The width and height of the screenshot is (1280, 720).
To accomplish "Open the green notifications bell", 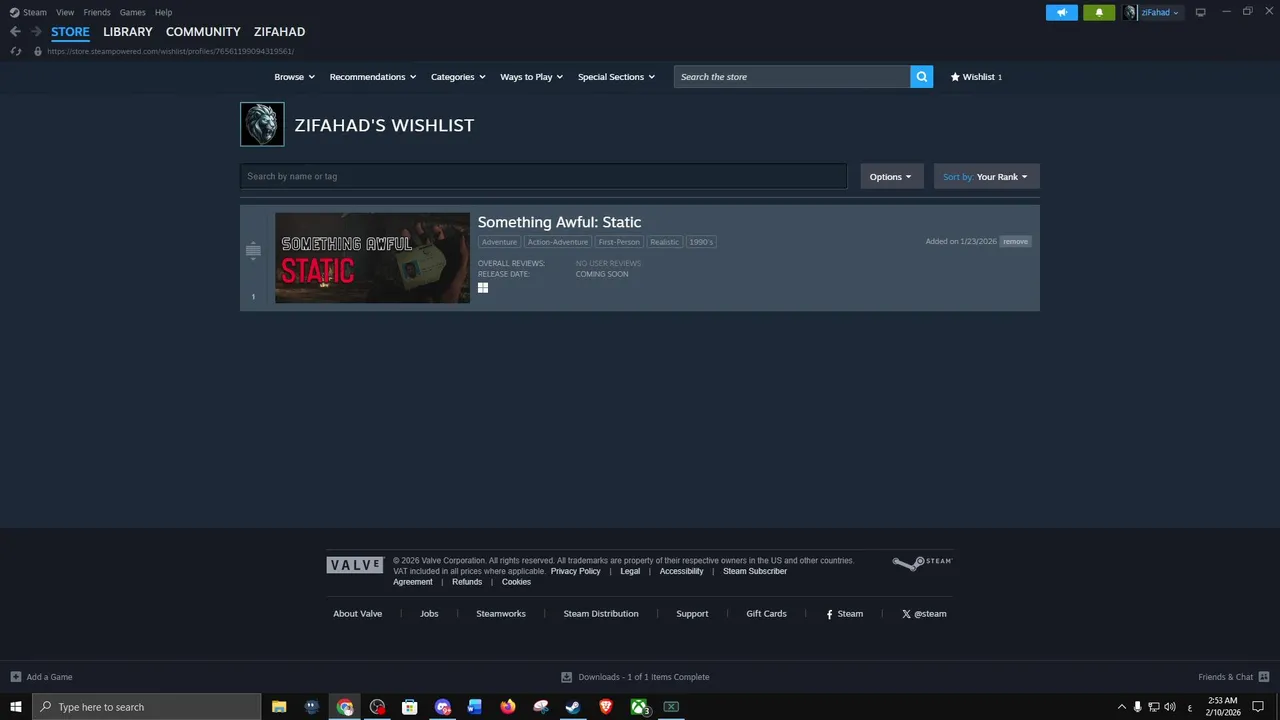I will (1099, 12).
